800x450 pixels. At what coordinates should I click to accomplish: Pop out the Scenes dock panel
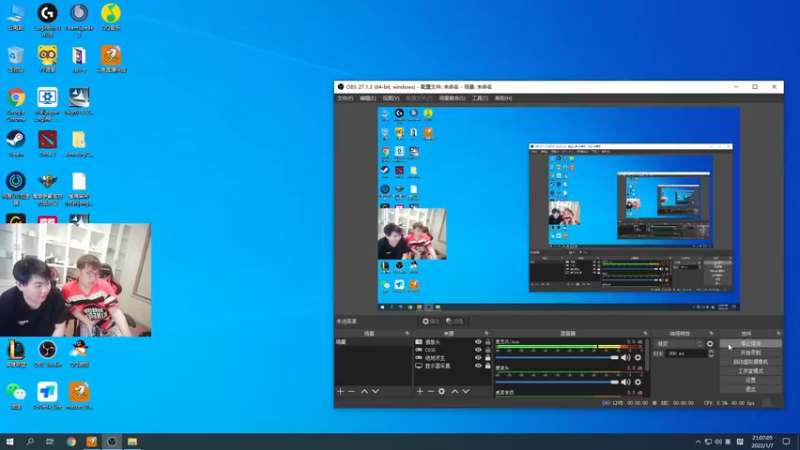(x=407, y=333)
